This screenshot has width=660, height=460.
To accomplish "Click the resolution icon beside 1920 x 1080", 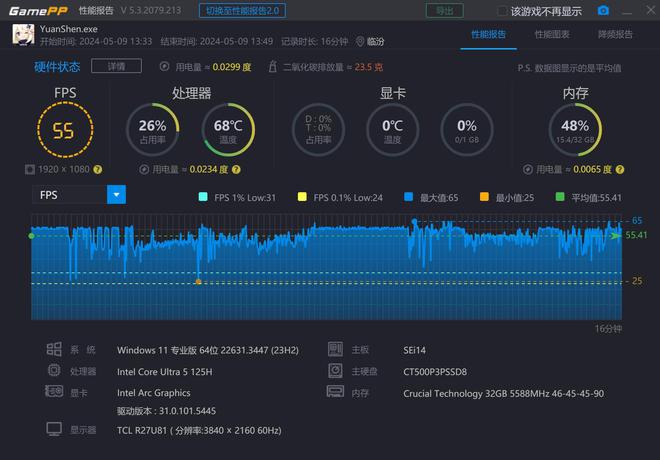I will (30, 169).
